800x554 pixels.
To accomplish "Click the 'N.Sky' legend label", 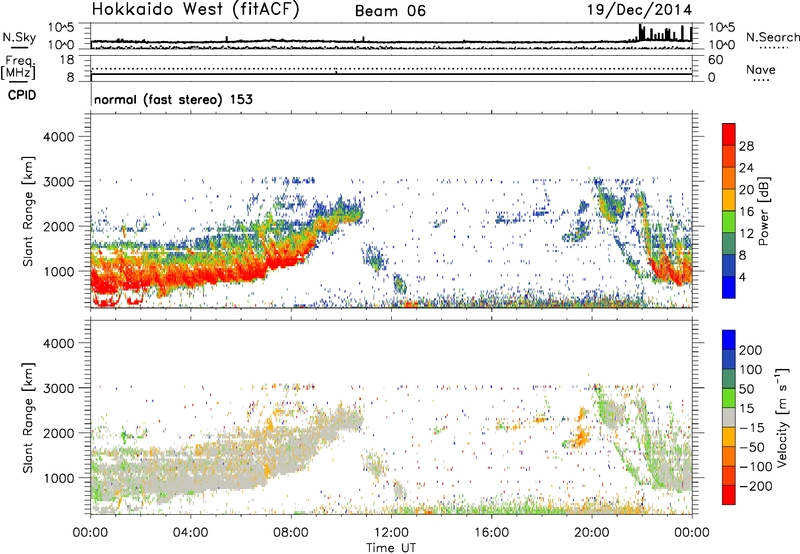I will [x=19, y=37].
